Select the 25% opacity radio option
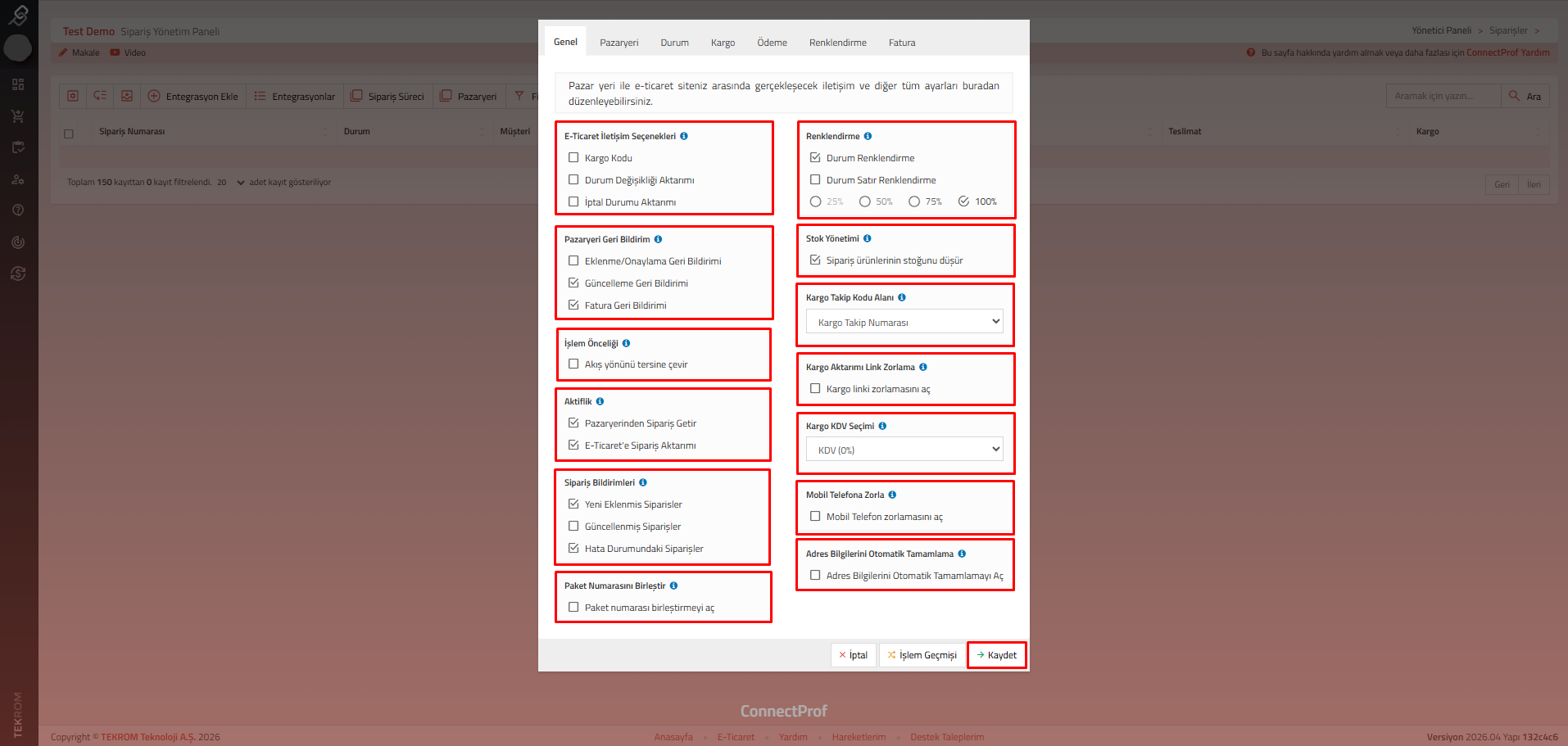 pyautogui.click(x=815, y=201)
